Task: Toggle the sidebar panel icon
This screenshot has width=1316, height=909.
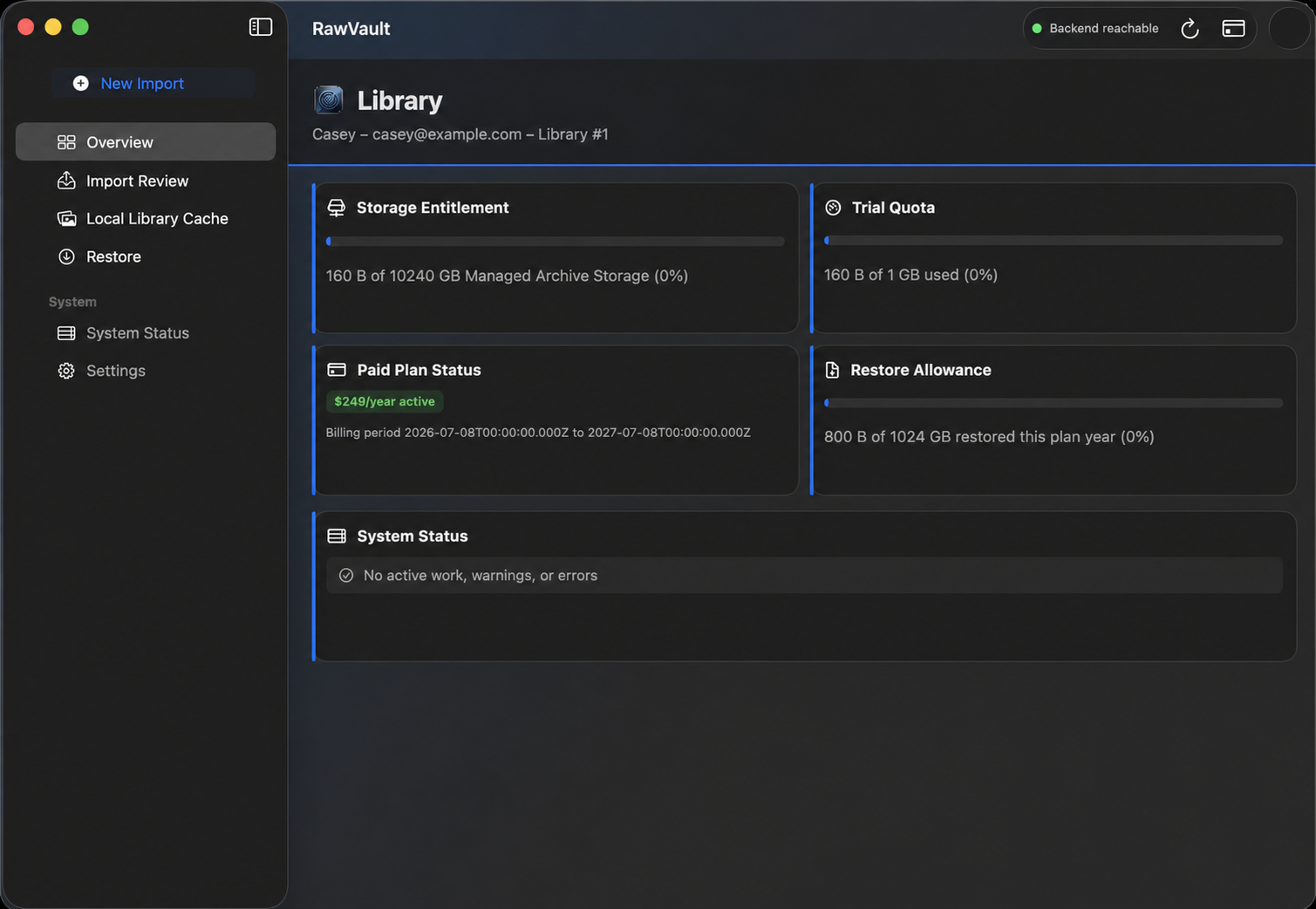Action: [x=261, y=27]
